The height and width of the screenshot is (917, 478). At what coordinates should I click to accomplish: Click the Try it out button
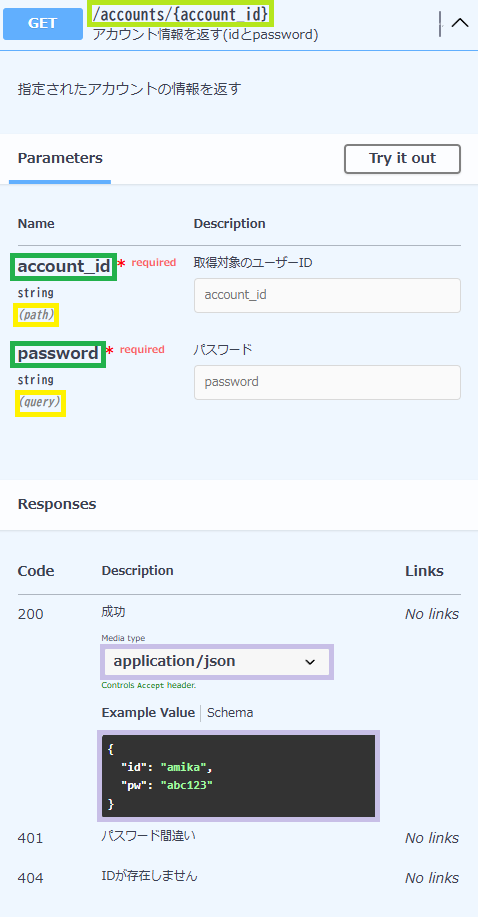tap(403, 158)
